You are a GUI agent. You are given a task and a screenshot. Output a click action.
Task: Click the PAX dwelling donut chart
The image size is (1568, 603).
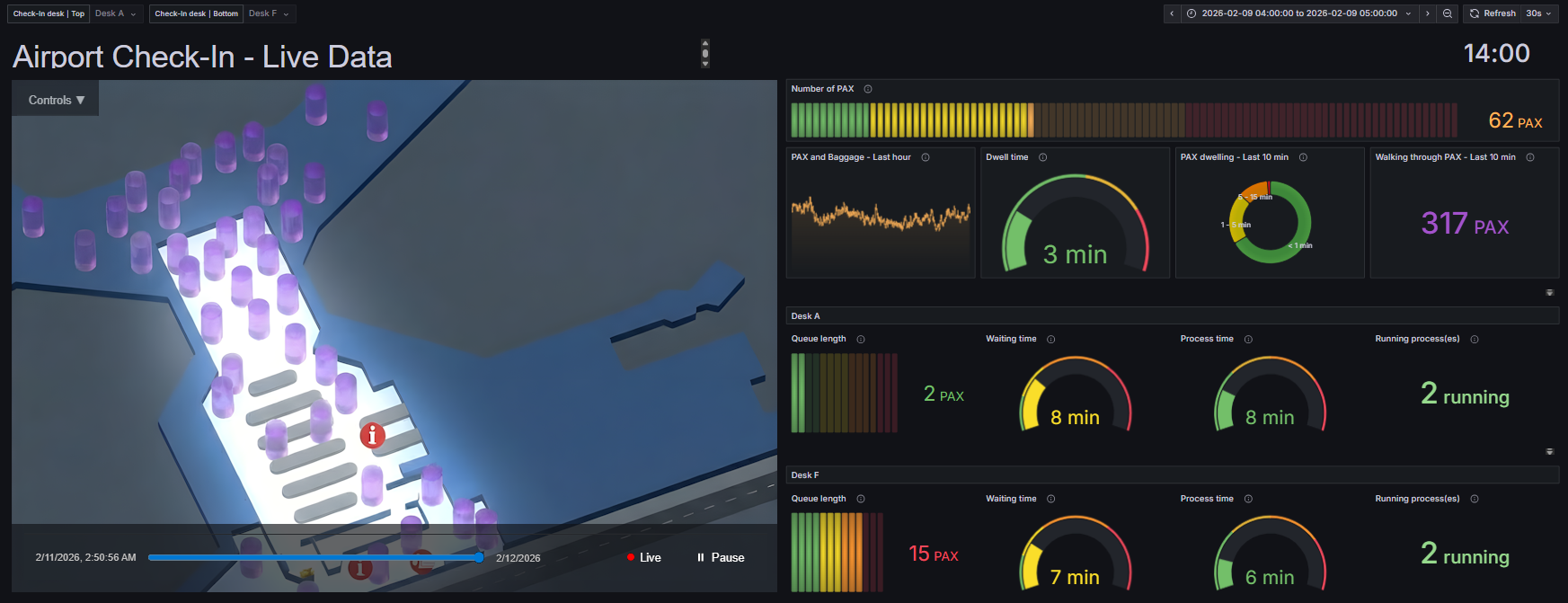[1270, 222]
